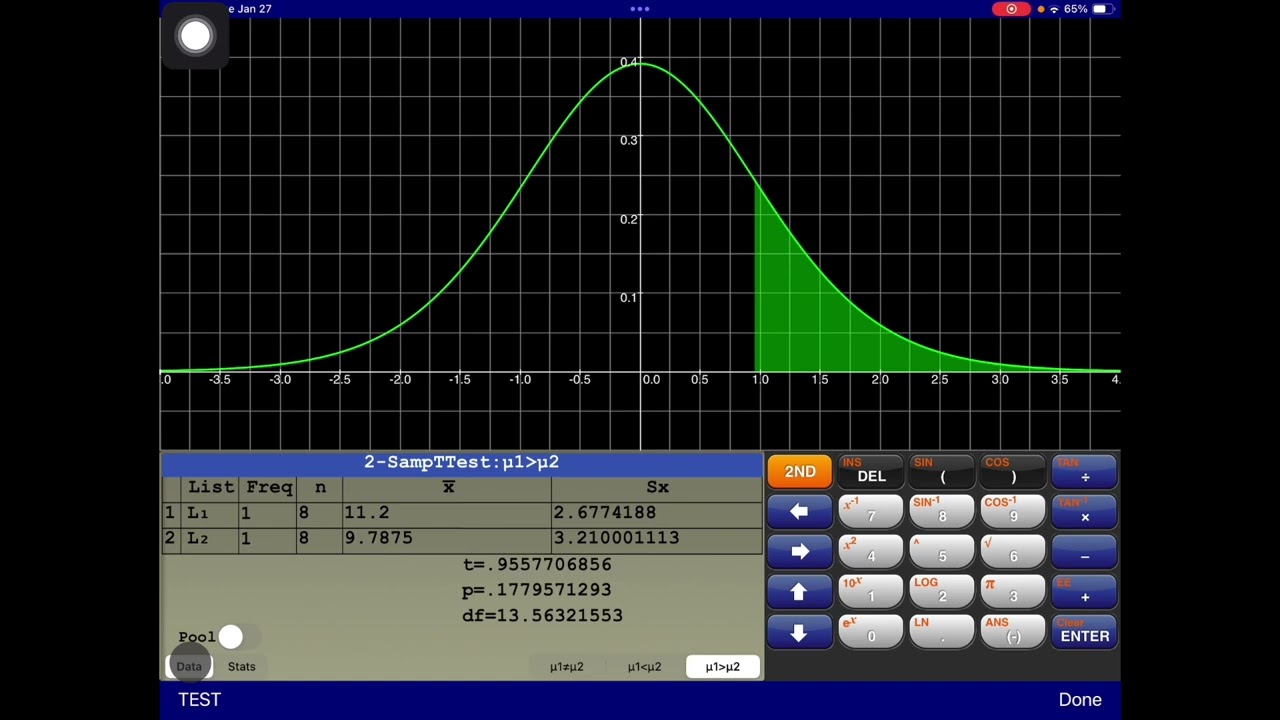Image resolution: width=1280 pixels, height=720 pixels.
Task: Tap the x̄ column header
Action: [448, 487]
